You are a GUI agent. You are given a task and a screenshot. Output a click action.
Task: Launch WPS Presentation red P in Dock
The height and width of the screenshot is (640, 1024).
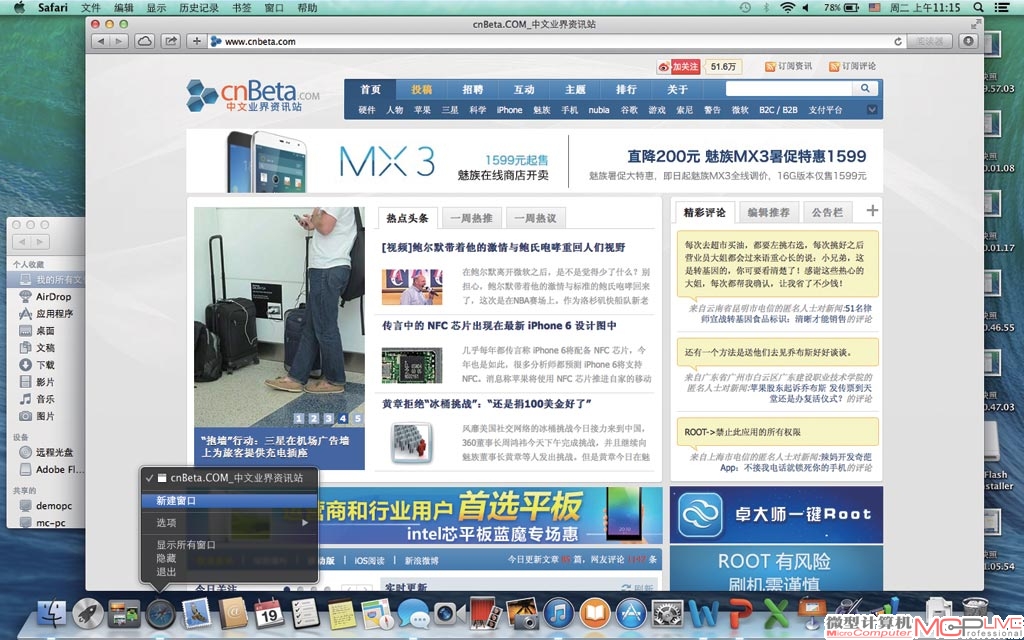point(741,614)
